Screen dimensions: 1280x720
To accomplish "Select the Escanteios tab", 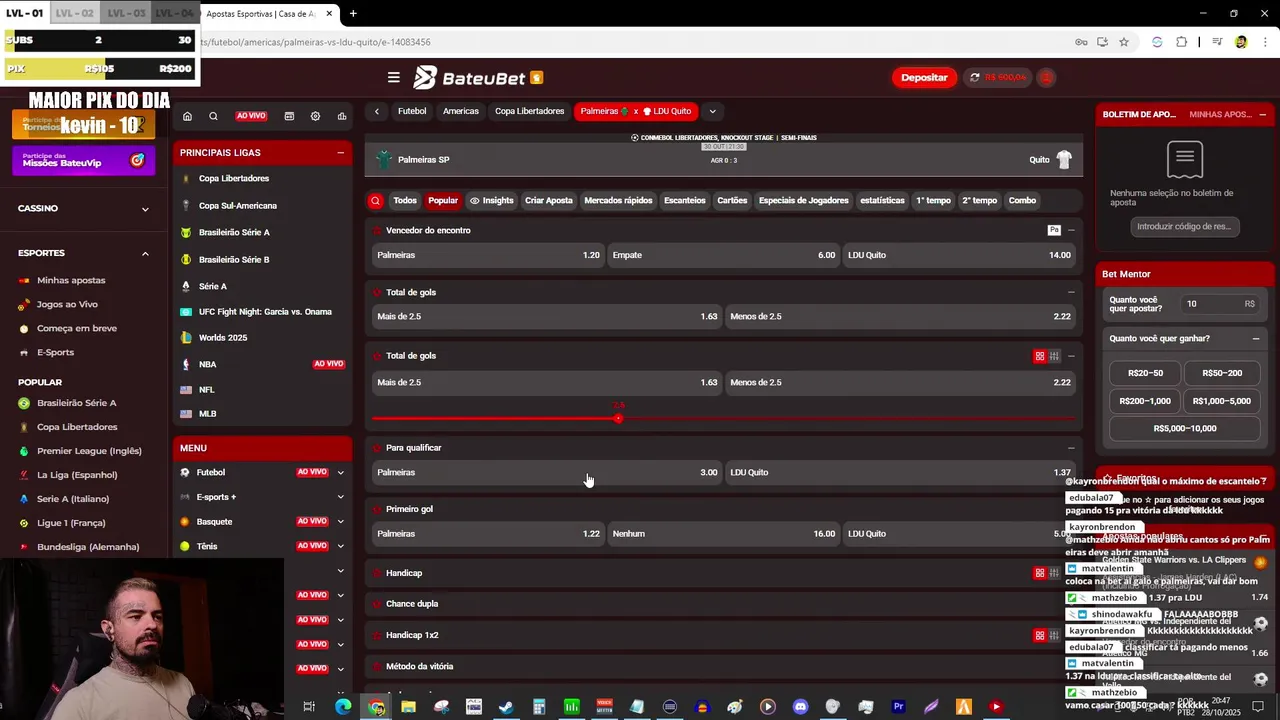I will click(x=685, y=200).
